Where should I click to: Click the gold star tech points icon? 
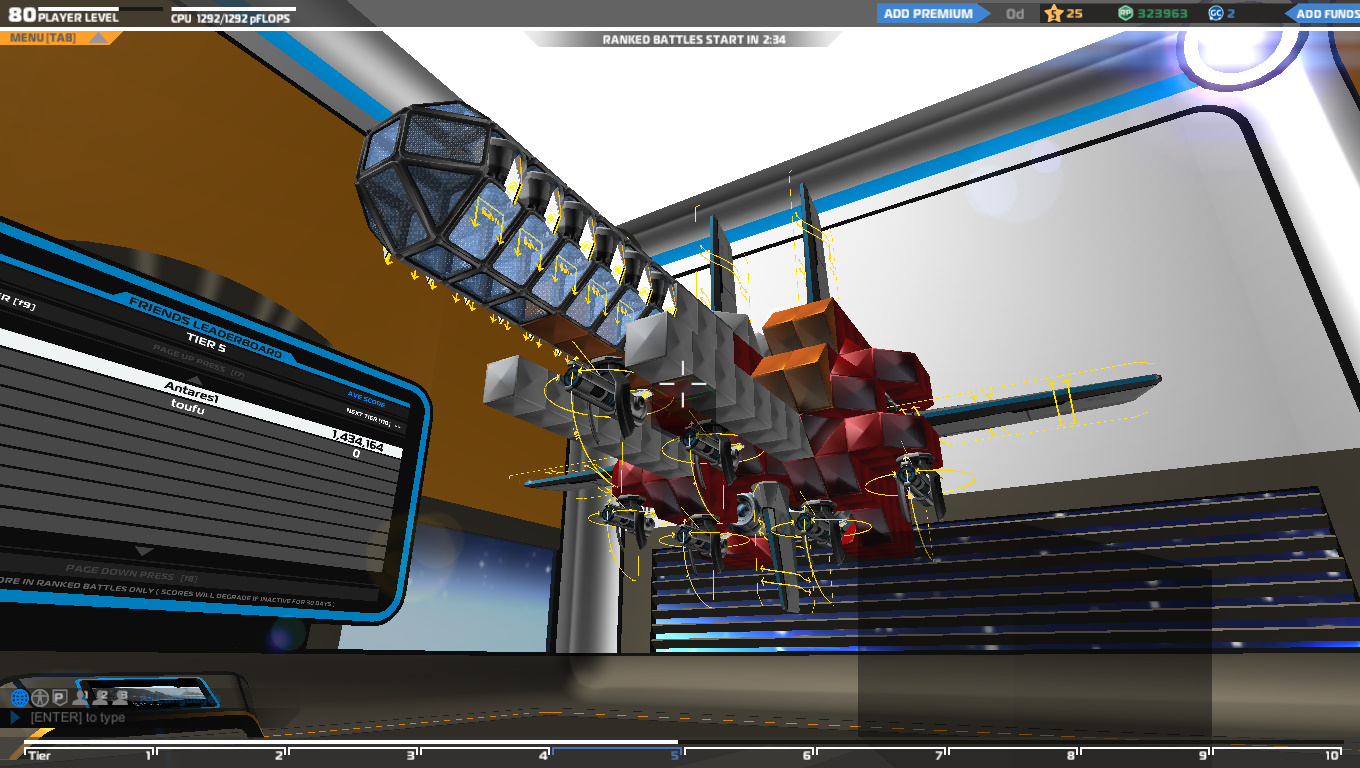(1053, 14)
